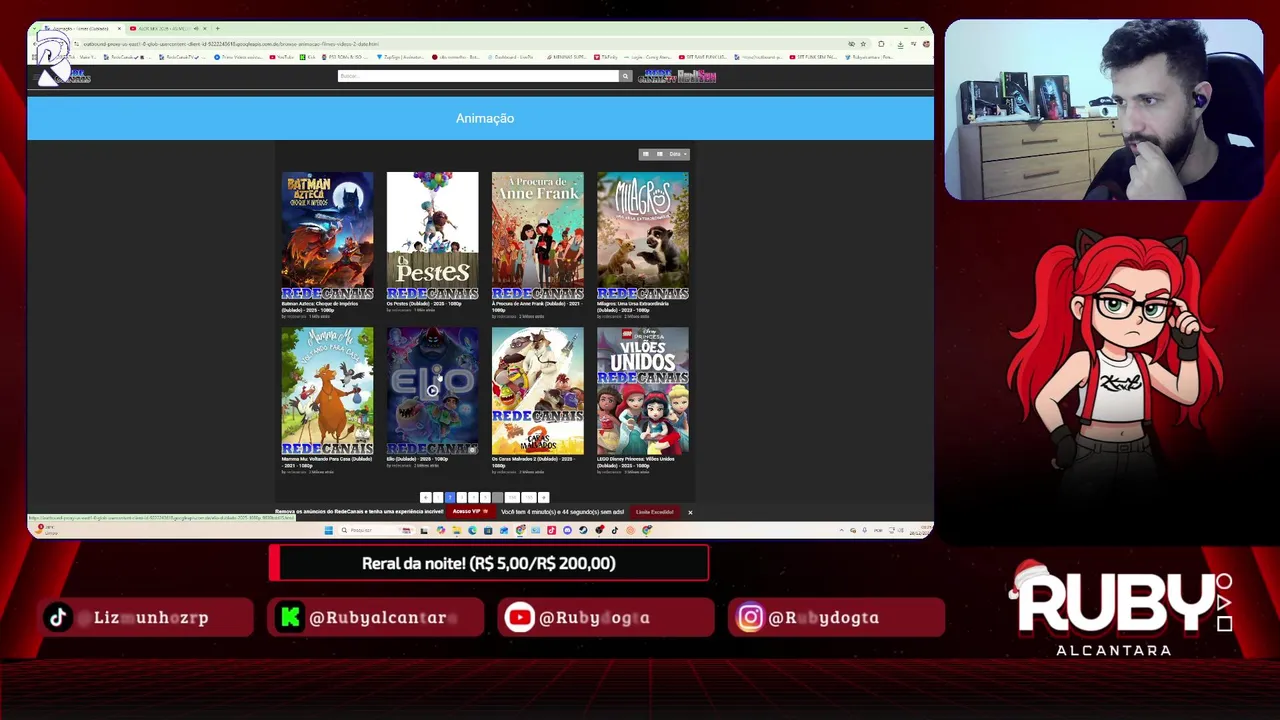1280x720 pixels.
Task: Click the Elio (Dublado) title text
Action: point(417,458)
